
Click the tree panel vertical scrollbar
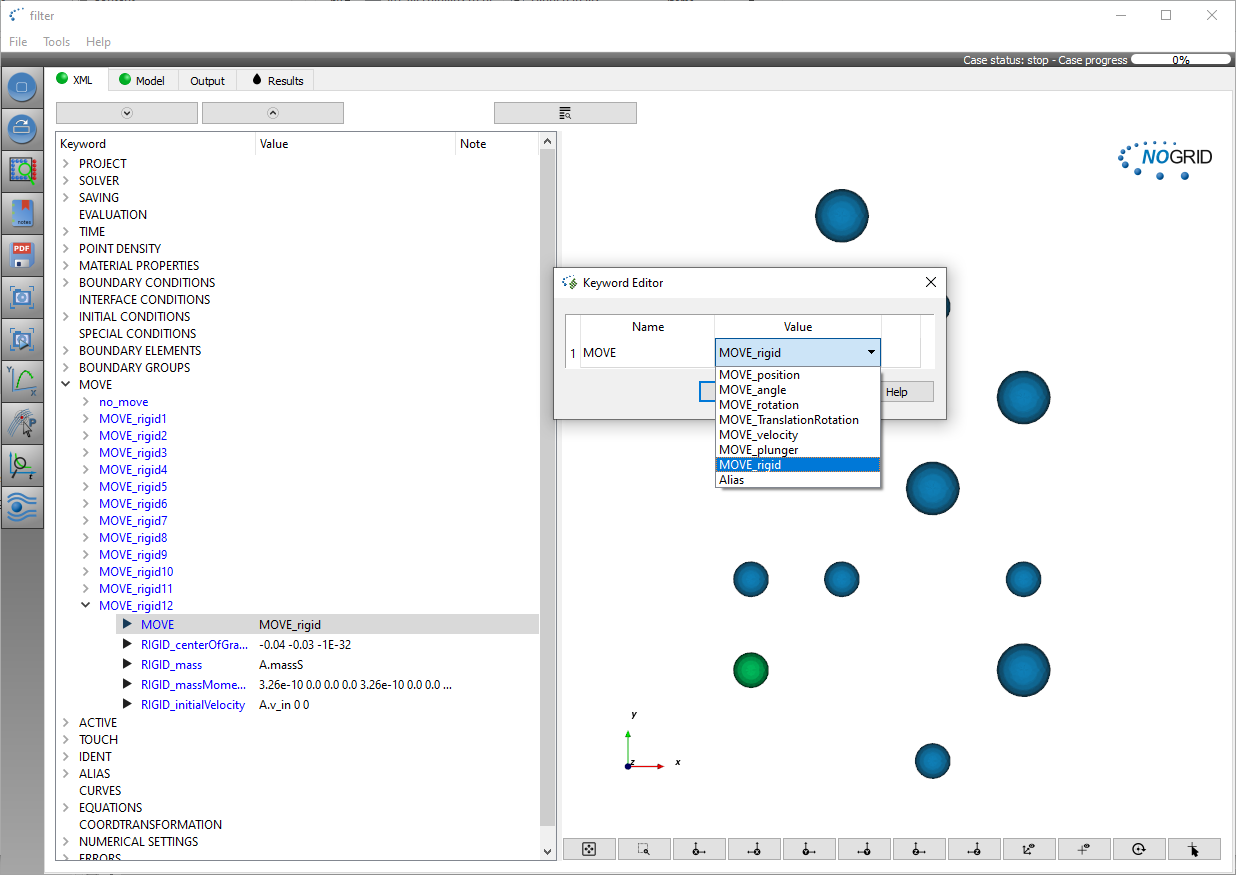(x=548, y=495)
